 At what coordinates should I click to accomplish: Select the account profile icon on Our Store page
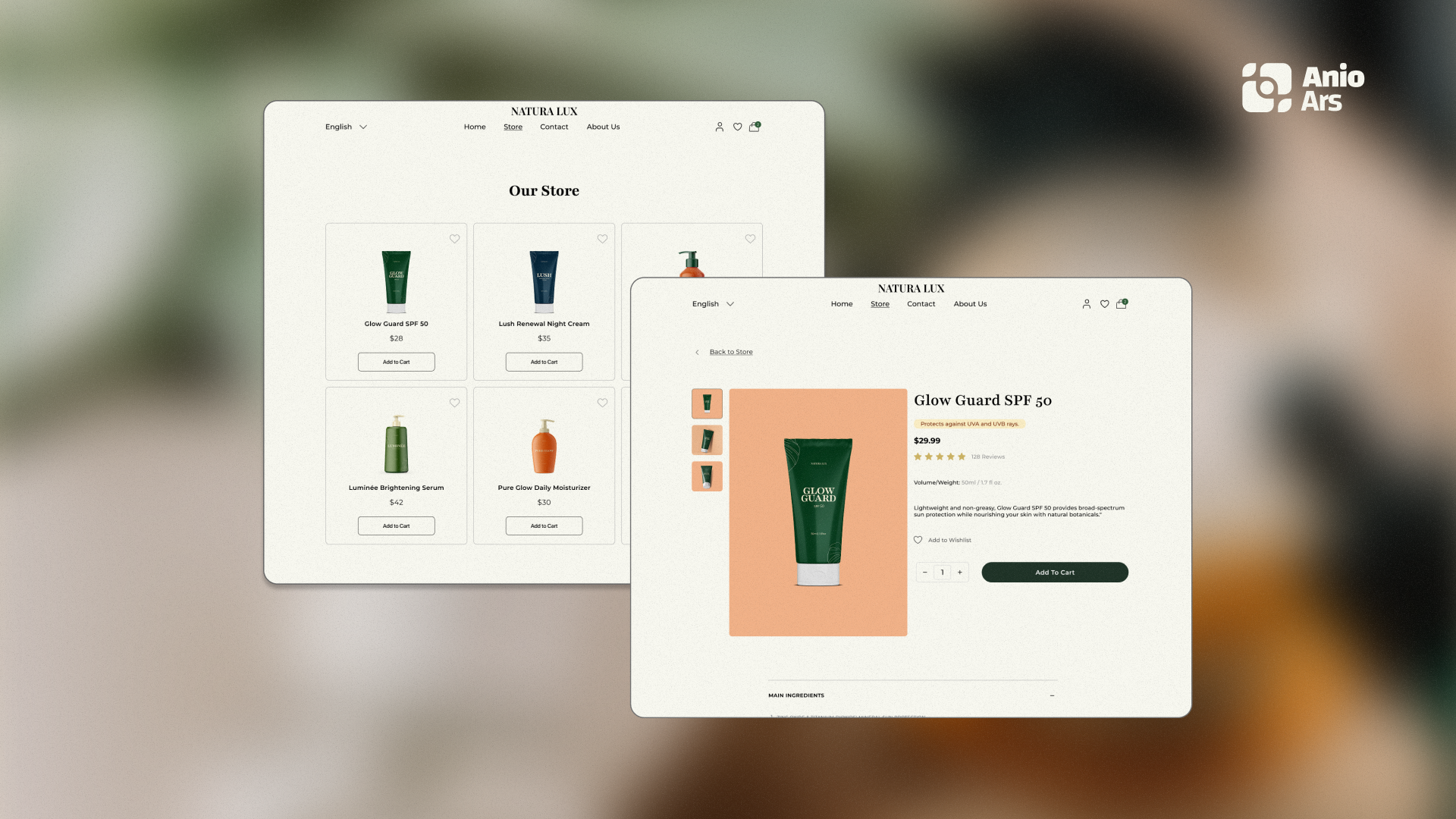[719, 127]
